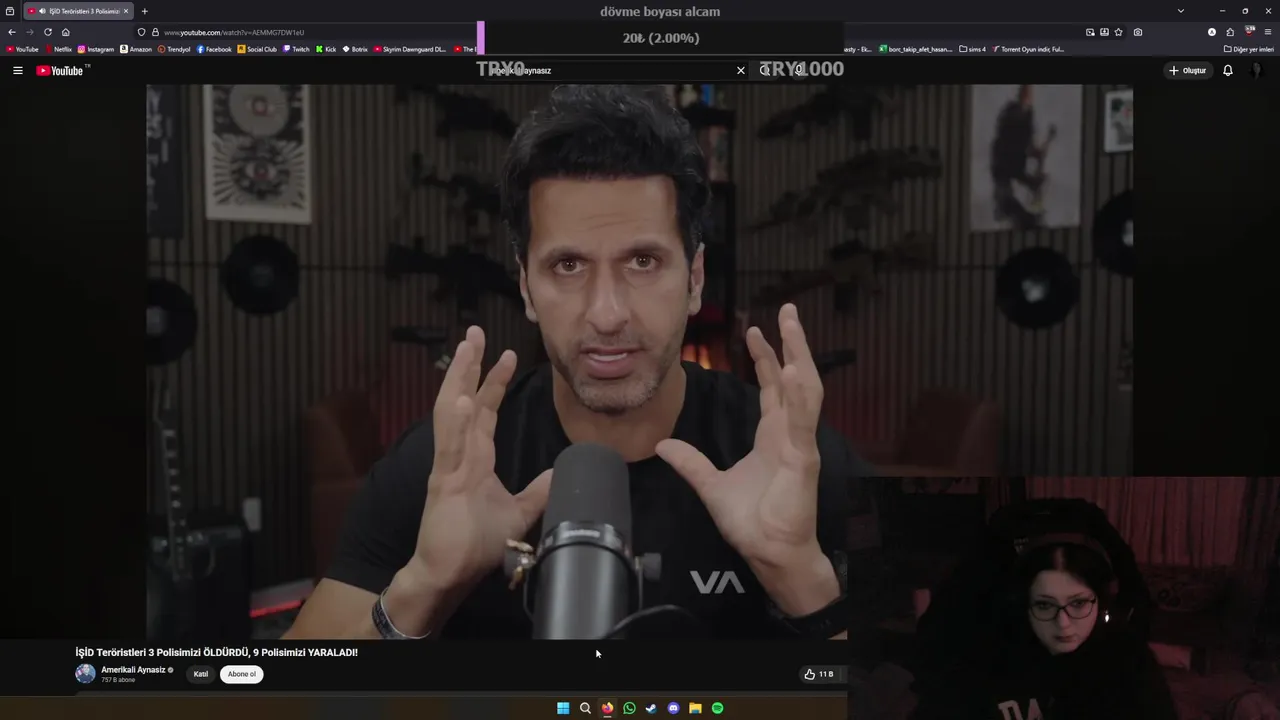Image resolution: width=1280 pixels, height=720 pixels.
Task: Open the list all tabs chevron
Action: pyautogui.click(x=1181, y=11)
